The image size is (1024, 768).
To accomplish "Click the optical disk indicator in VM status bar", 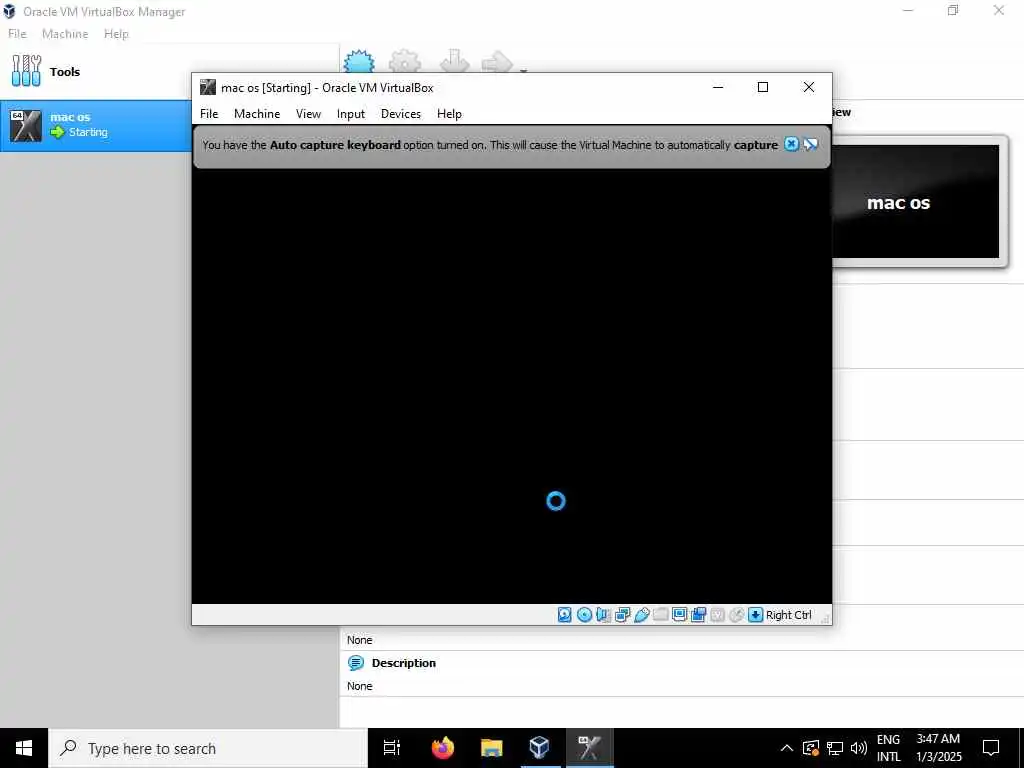I will click(x=584, y=615).
